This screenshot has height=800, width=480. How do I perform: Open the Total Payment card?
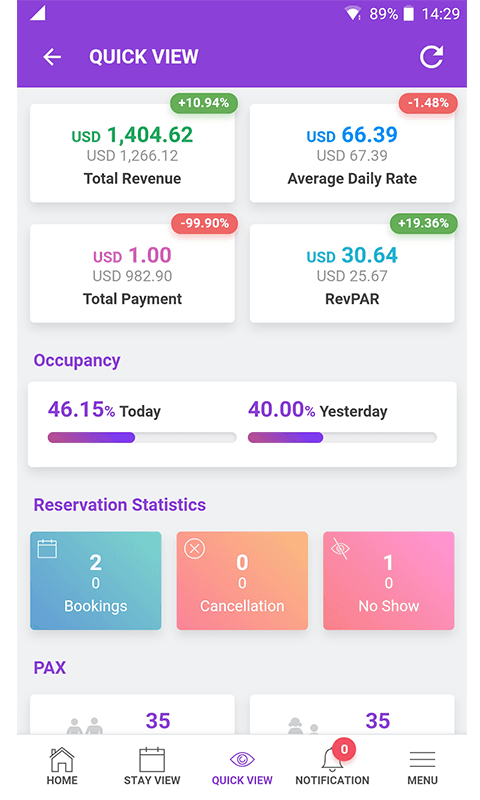coord(133,273)
